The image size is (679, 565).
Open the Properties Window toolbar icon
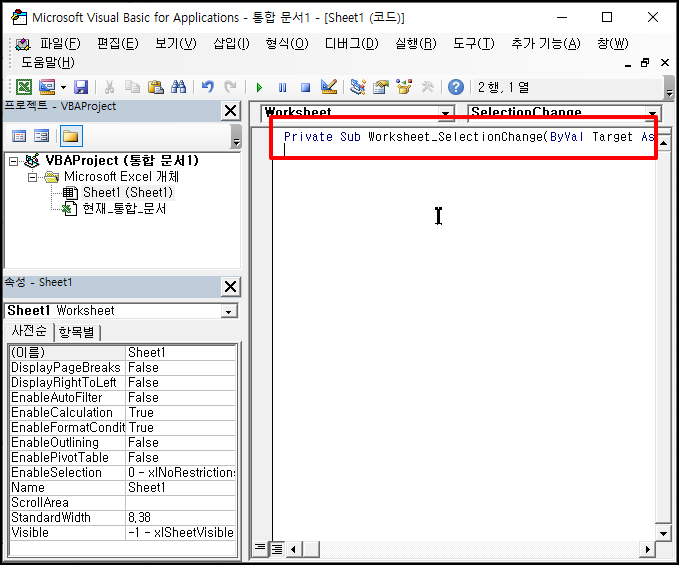(x=381, y=87)
